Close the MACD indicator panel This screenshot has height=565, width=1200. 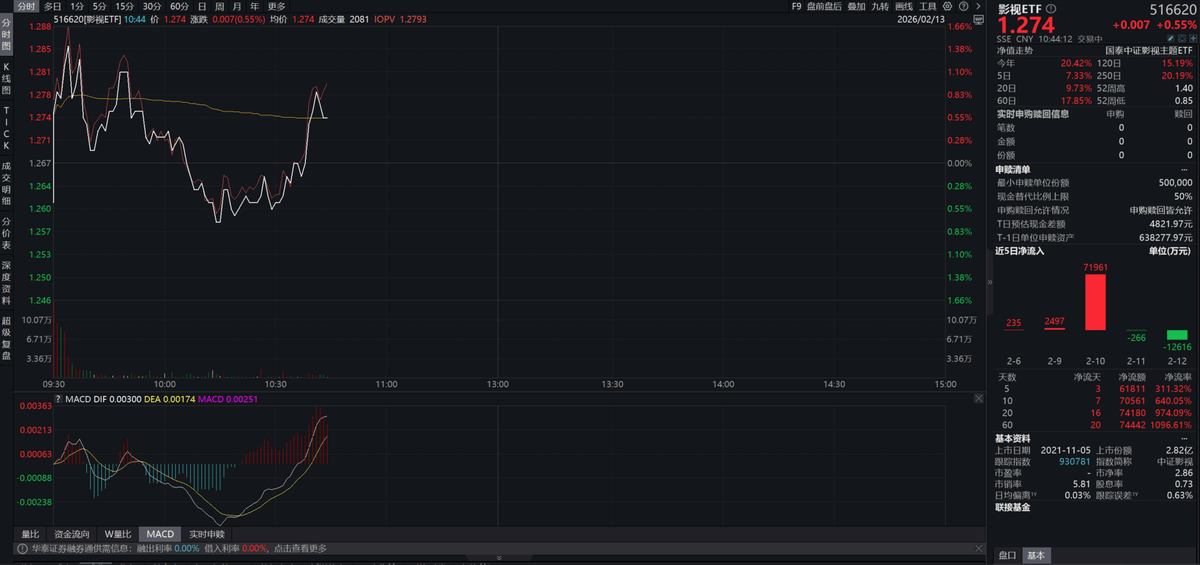978,398
